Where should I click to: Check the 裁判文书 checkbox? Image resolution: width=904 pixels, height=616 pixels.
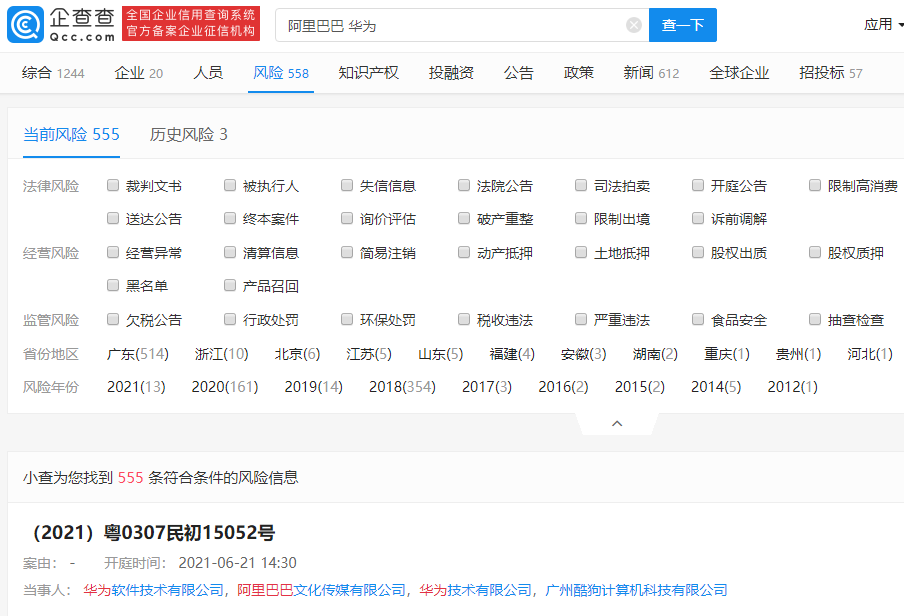[x=114, y=185]
